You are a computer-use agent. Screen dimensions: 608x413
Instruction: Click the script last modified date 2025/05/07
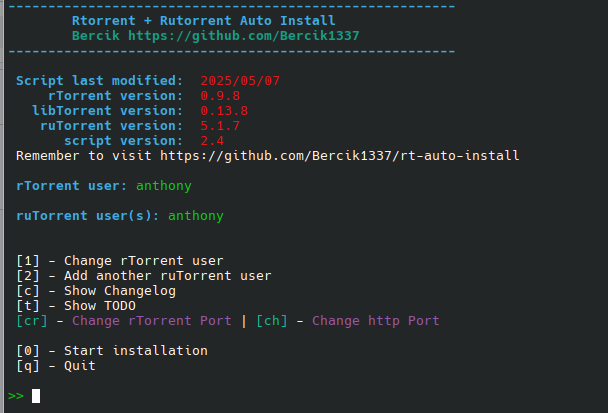click(x=240, y=80)
